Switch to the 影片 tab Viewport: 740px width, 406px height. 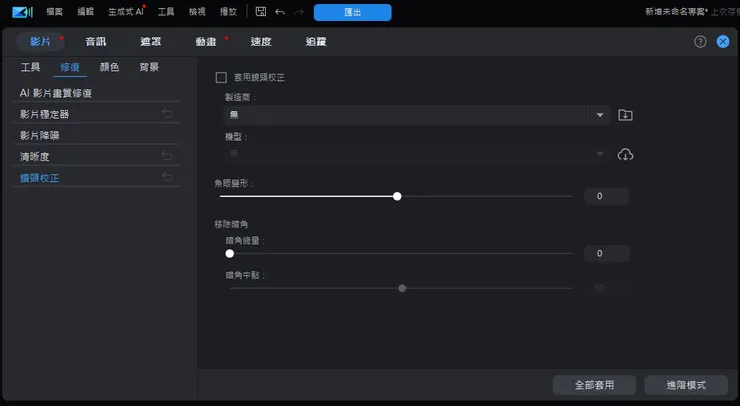tap(40, 42)
